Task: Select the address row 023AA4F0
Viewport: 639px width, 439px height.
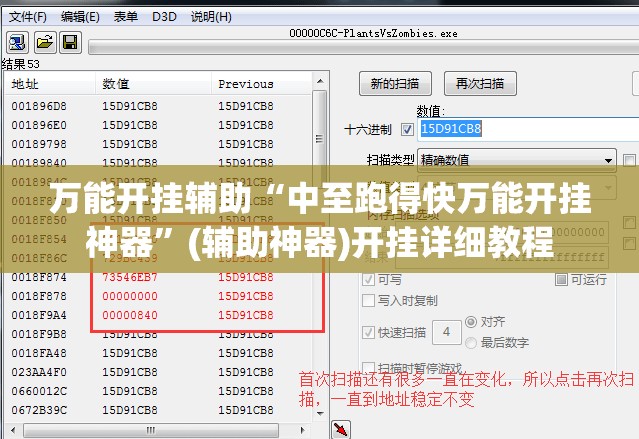Action: [158, 373]
